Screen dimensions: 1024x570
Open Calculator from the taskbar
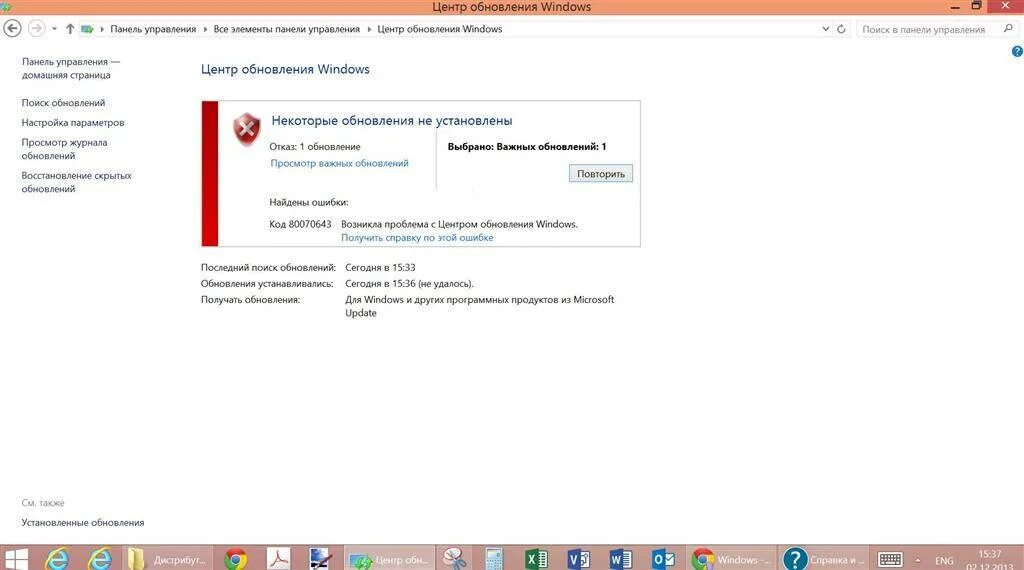[494, 559]
